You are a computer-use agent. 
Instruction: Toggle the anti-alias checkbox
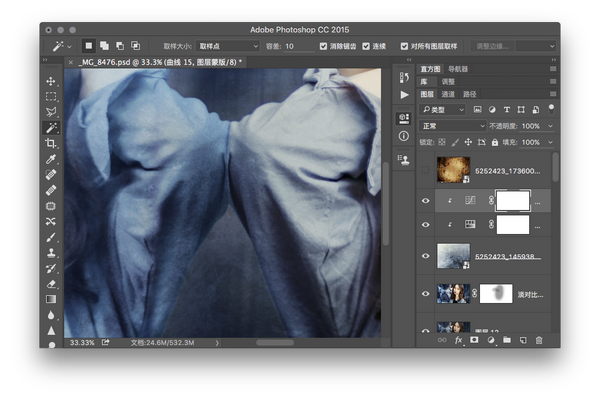click(x=323, y=46)
